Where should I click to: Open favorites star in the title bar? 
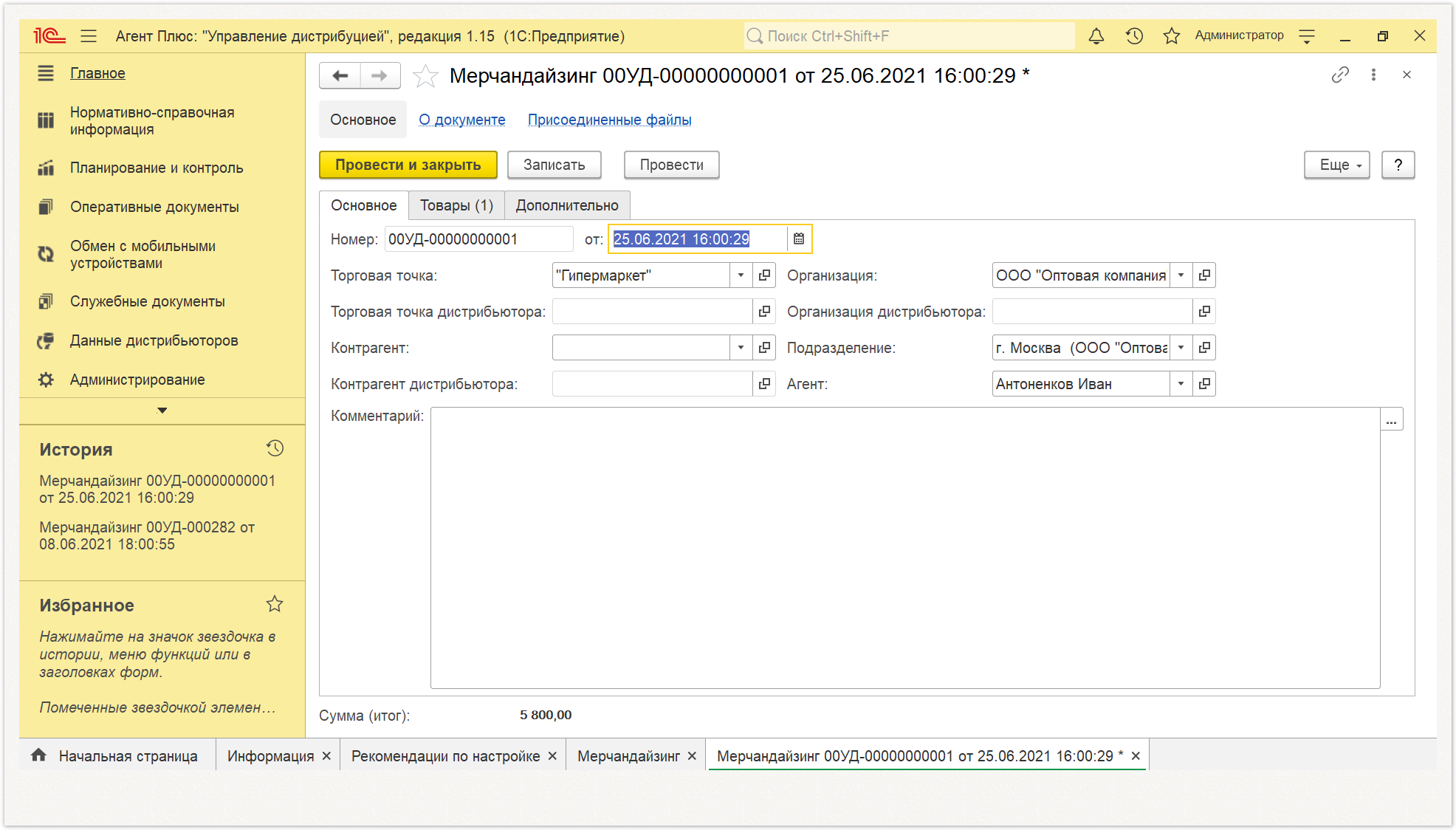tap(1172, 35)
